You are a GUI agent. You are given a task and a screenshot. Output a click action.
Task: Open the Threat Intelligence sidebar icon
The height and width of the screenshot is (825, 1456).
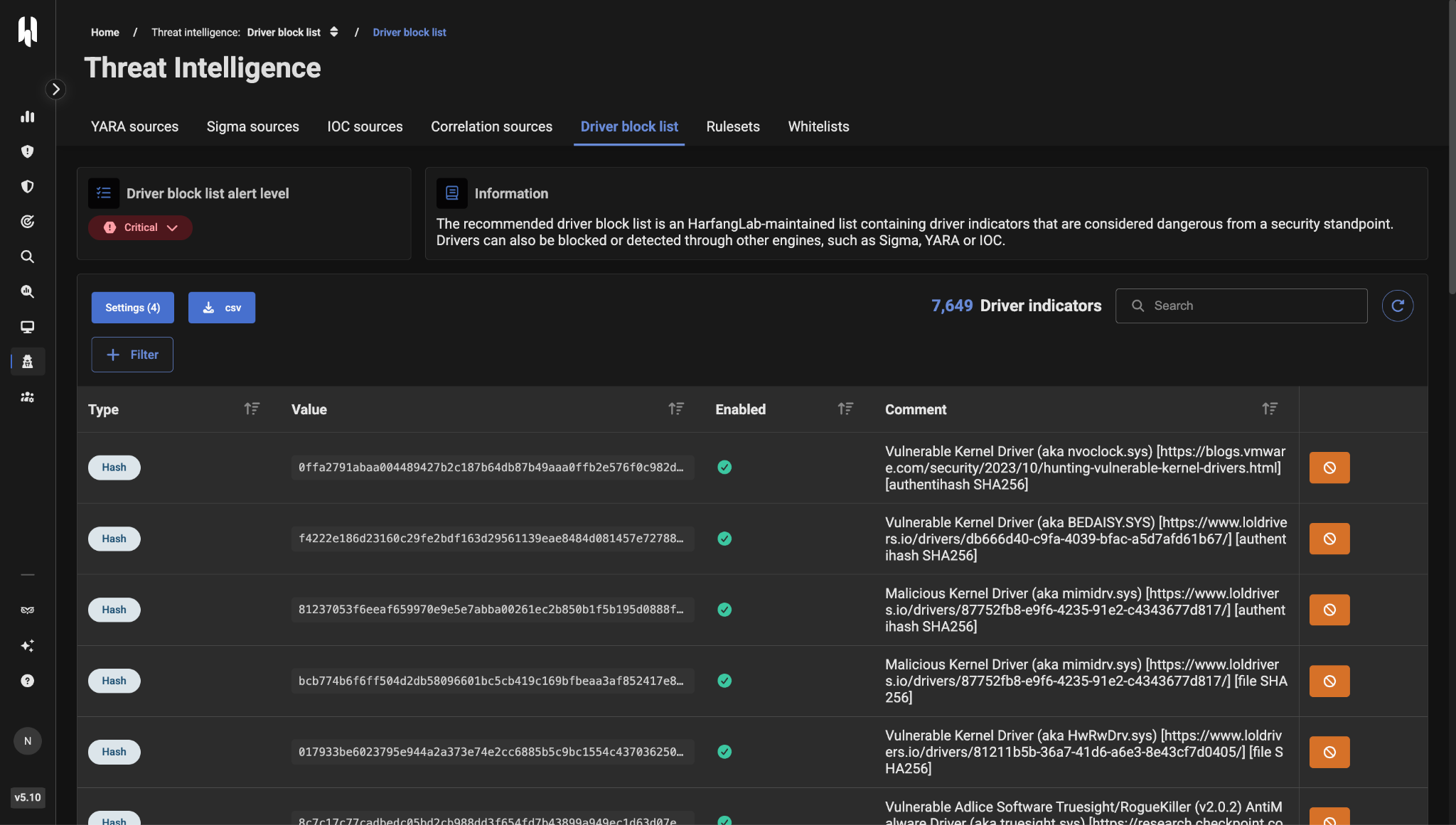(28, 362)
